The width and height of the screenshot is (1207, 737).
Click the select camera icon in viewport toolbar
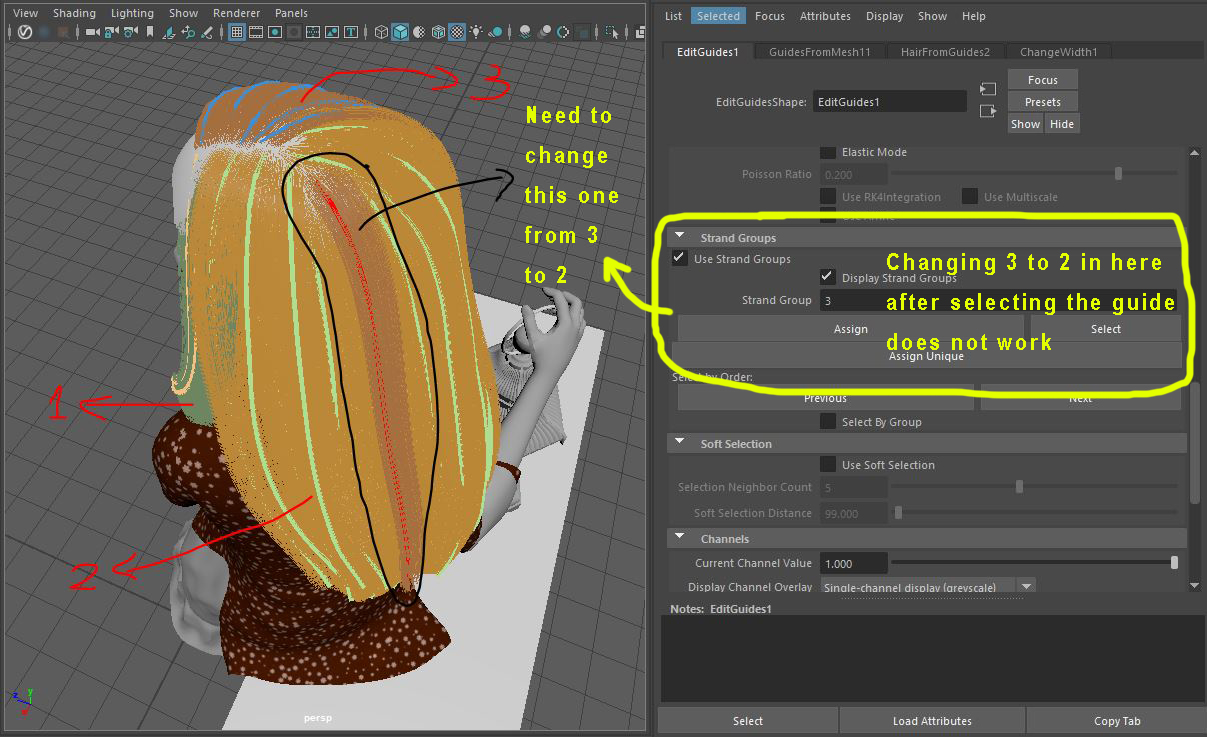tap(93, 32)
